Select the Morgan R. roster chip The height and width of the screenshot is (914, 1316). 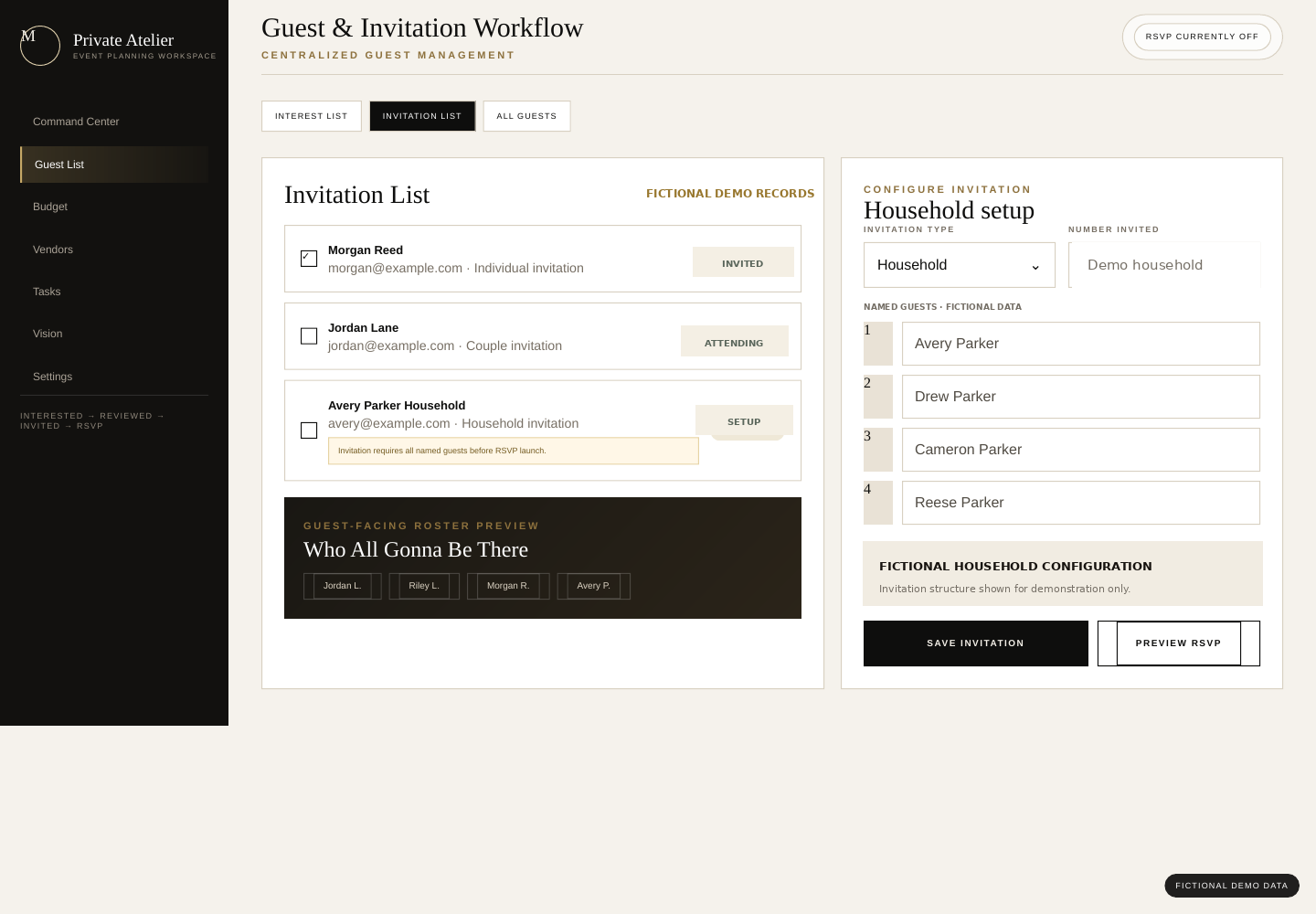508,586
